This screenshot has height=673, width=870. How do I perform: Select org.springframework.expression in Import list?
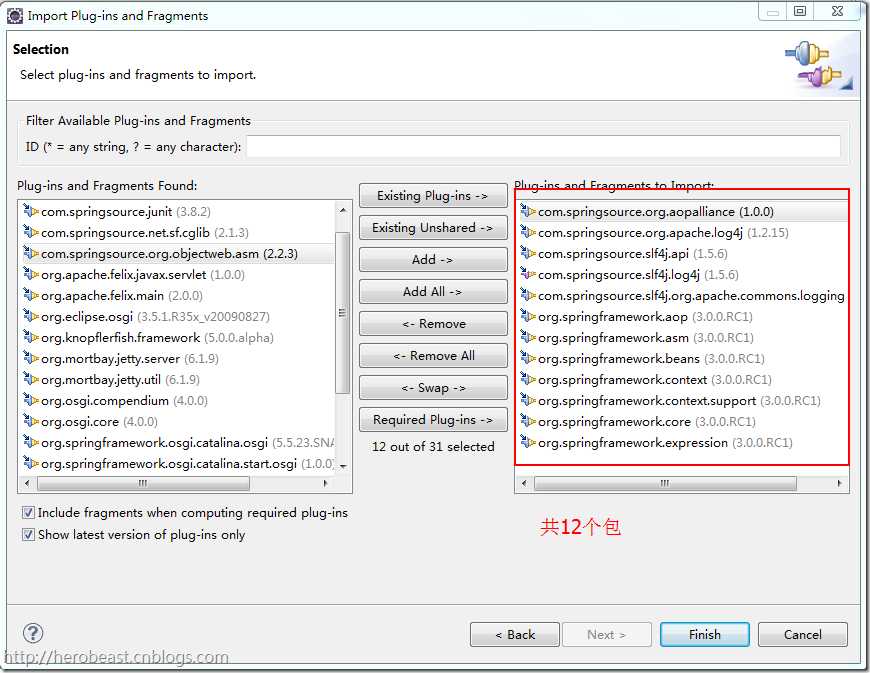[x=682, y=443]
